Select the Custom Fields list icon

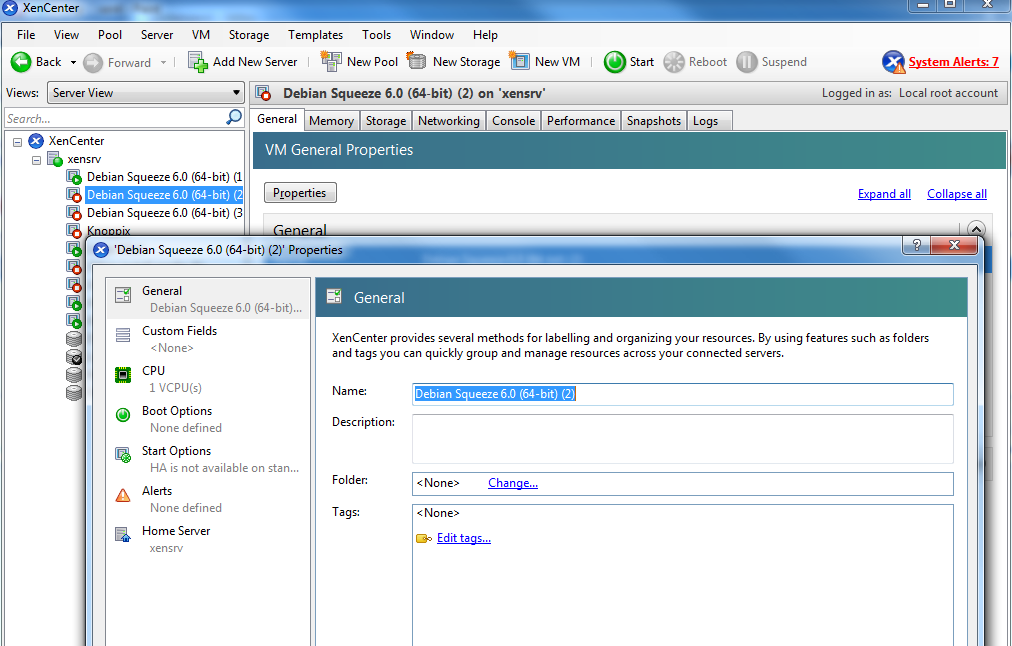coord(123,335)
